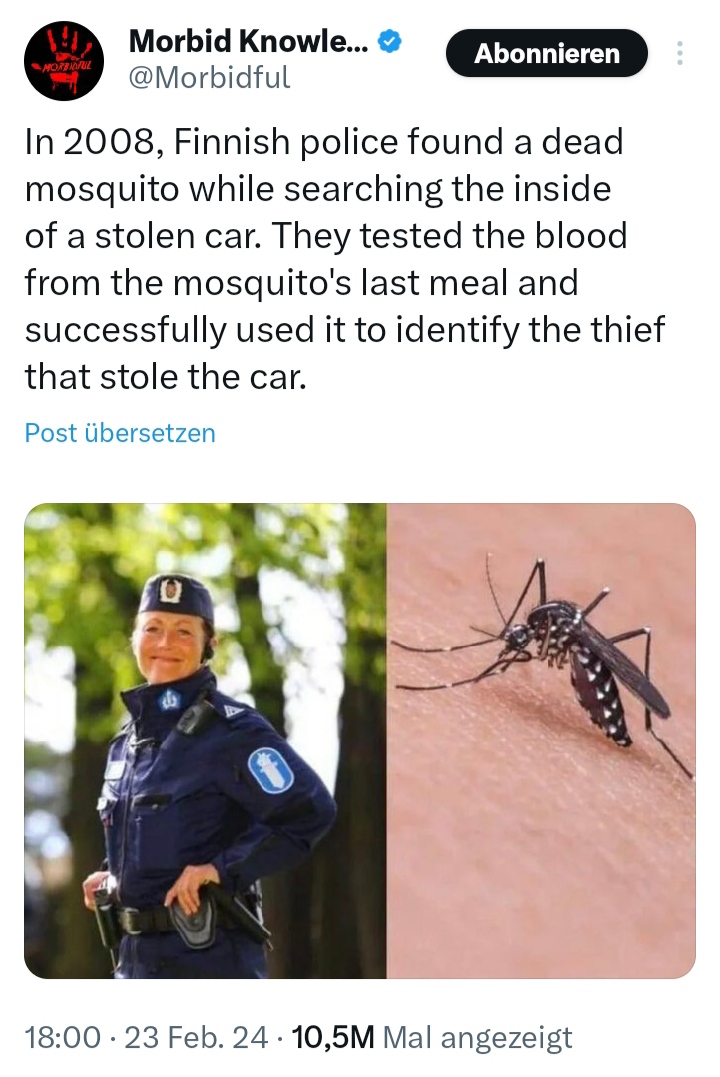Open the 10,5M view count
Image resolution: width=720 pixels, height=1077 pixels.
[x=333, y=1037]
